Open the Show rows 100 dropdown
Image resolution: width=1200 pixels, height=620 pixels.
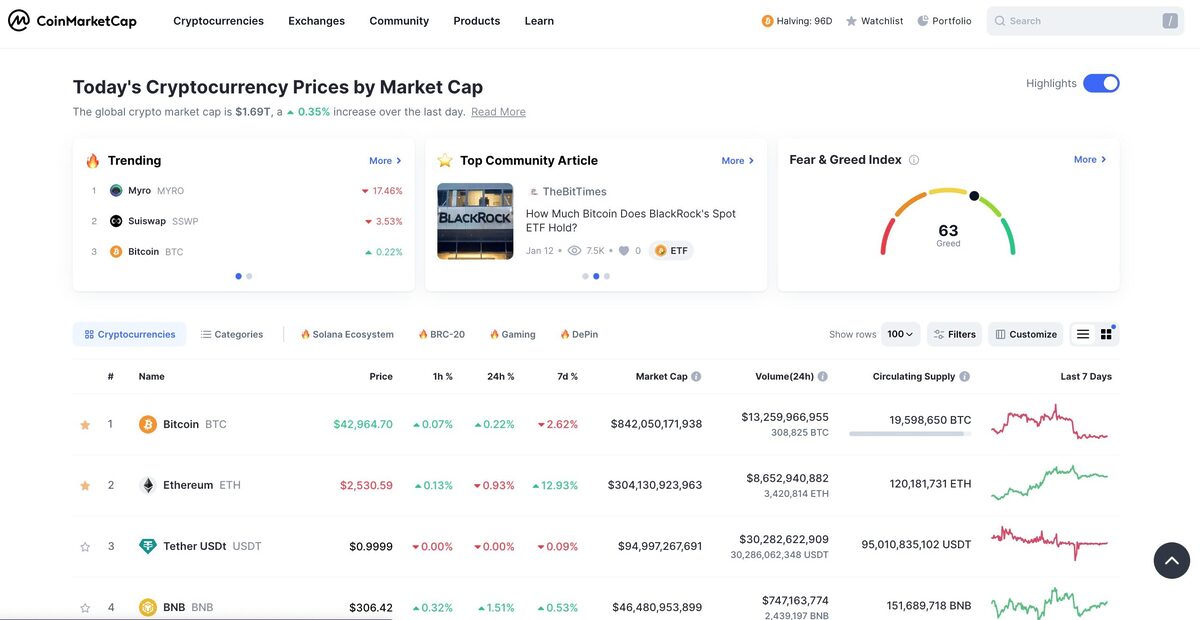[900, 334]
